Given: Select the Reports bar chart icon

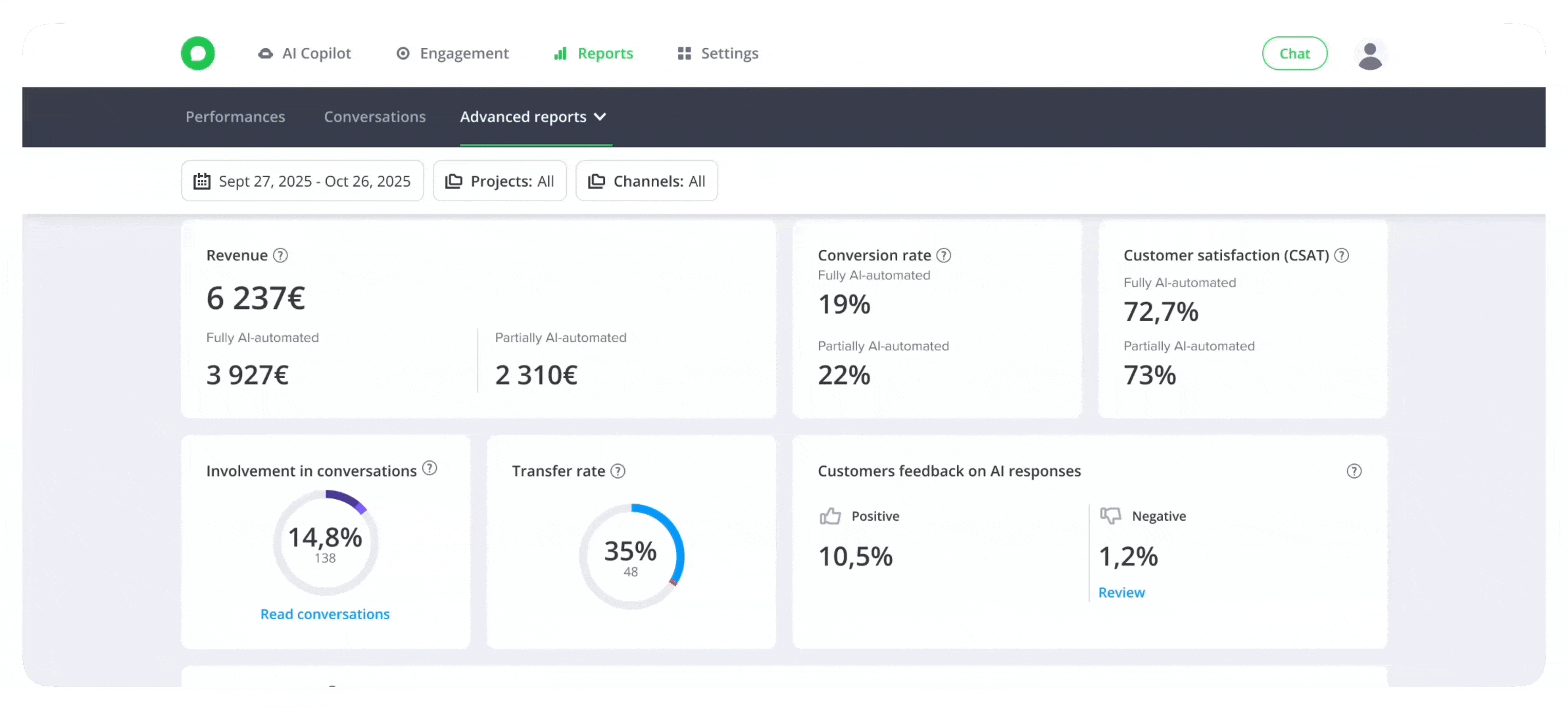Looking at the screenshot, I should (560, 53).
